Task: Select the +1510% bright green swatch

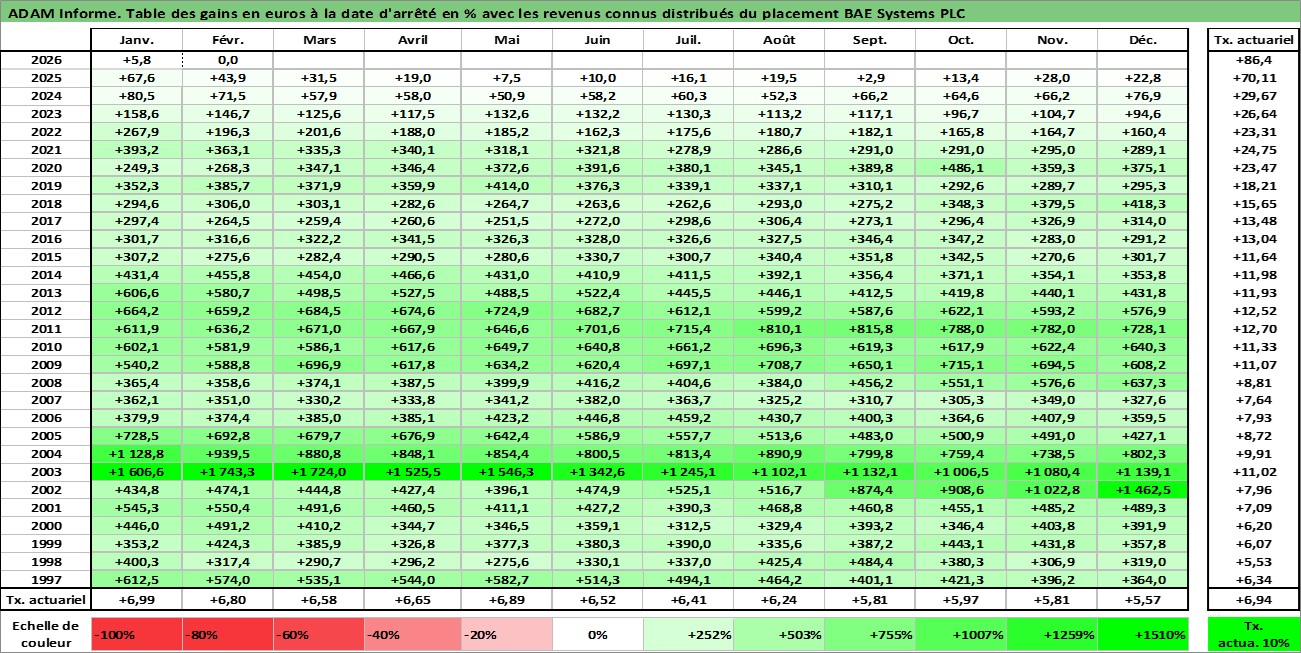Action: [x=1142, y=634]
